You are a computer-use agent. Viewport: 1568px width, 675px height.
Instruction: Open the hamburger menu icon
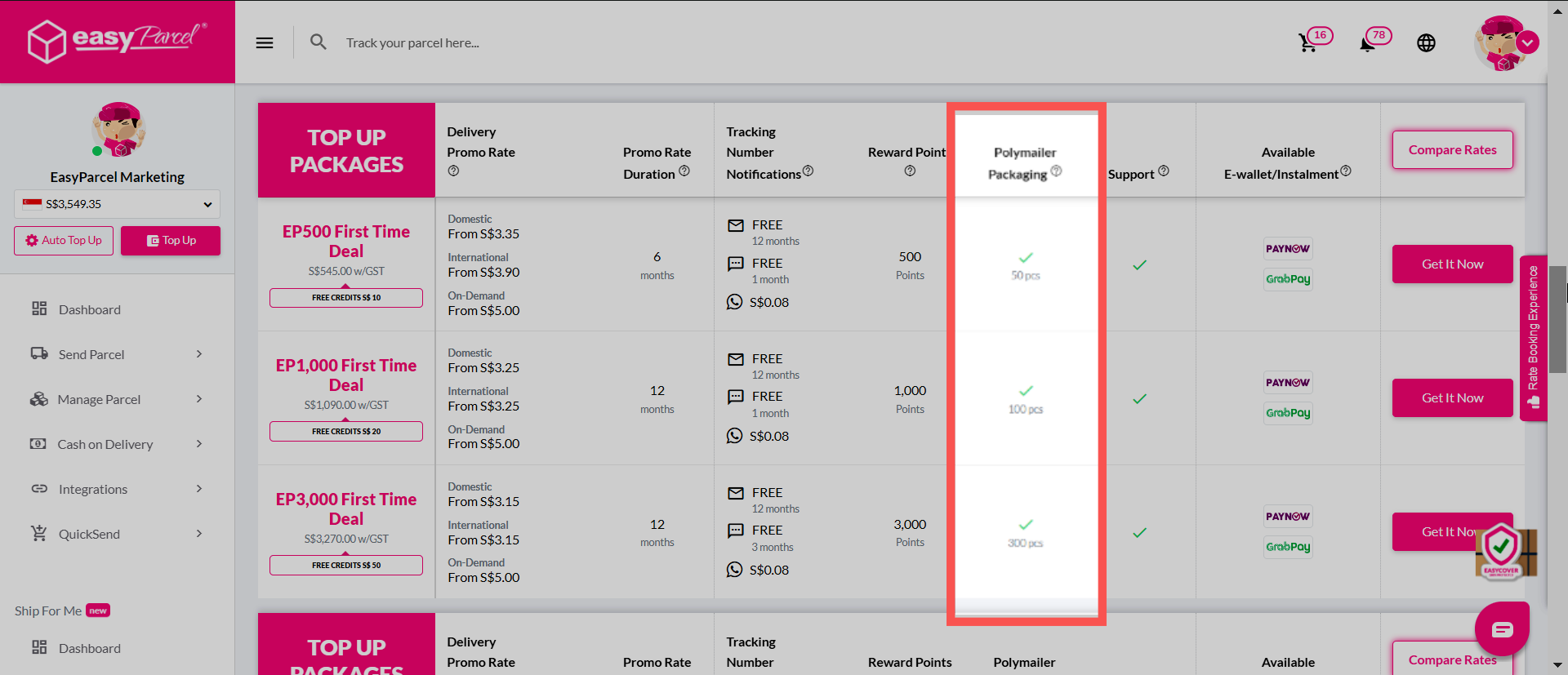coord(265,42)
